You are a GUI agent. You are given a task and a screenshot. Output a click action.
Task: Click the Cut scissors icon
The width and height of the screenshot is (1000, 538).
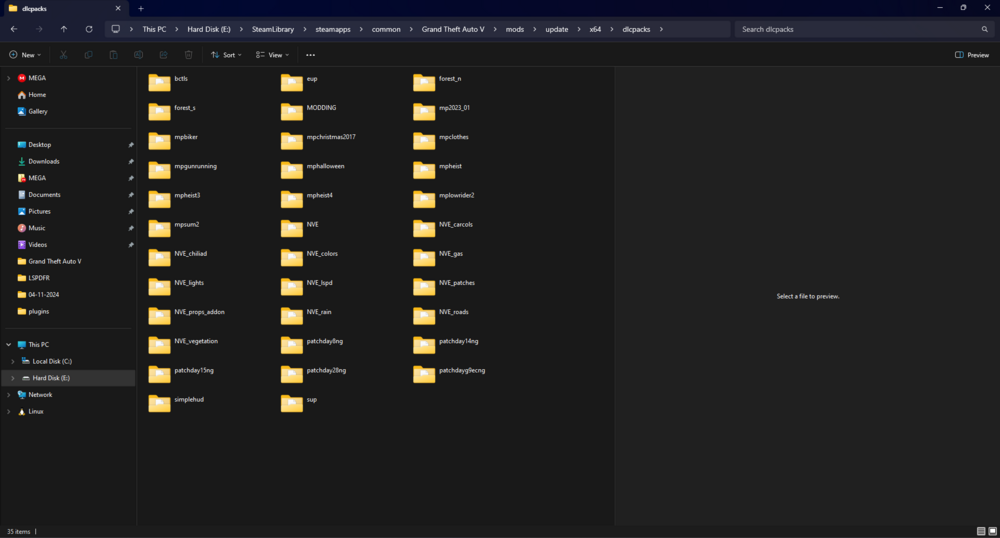63,55
